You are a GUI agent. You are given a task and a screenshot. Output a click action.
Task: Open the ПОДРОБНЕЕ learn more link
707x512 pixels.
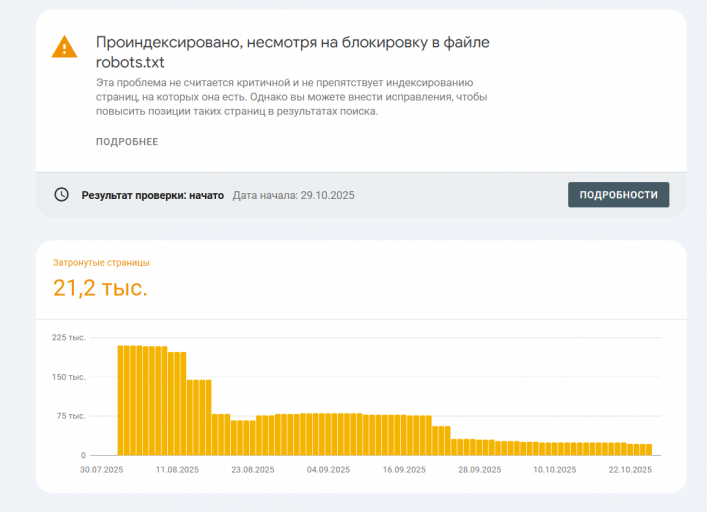pyautogui.click(x=127, y=142)
